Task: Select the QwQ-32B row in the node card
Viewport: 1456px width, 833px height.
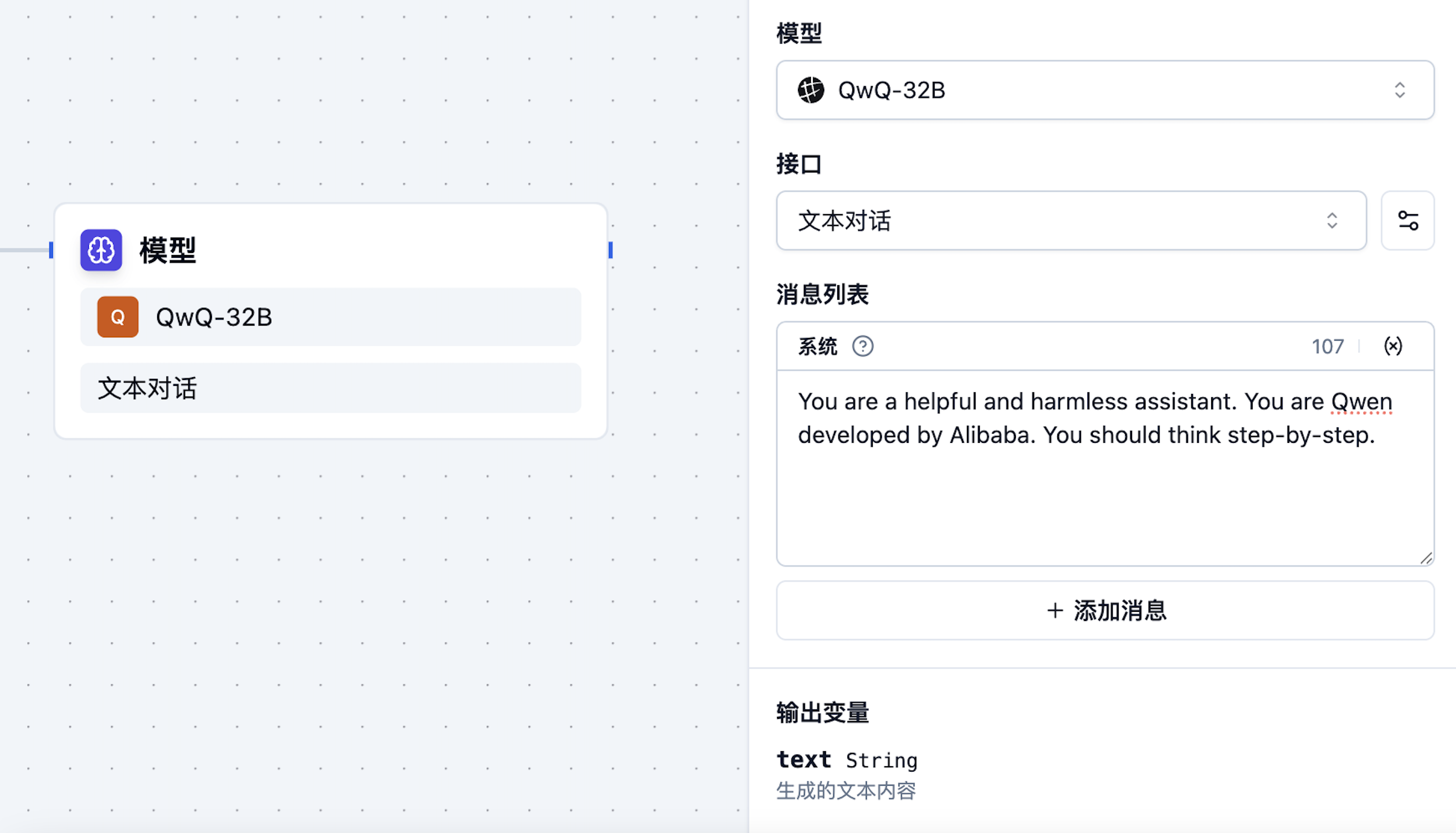Action: [x=330, y=317]
